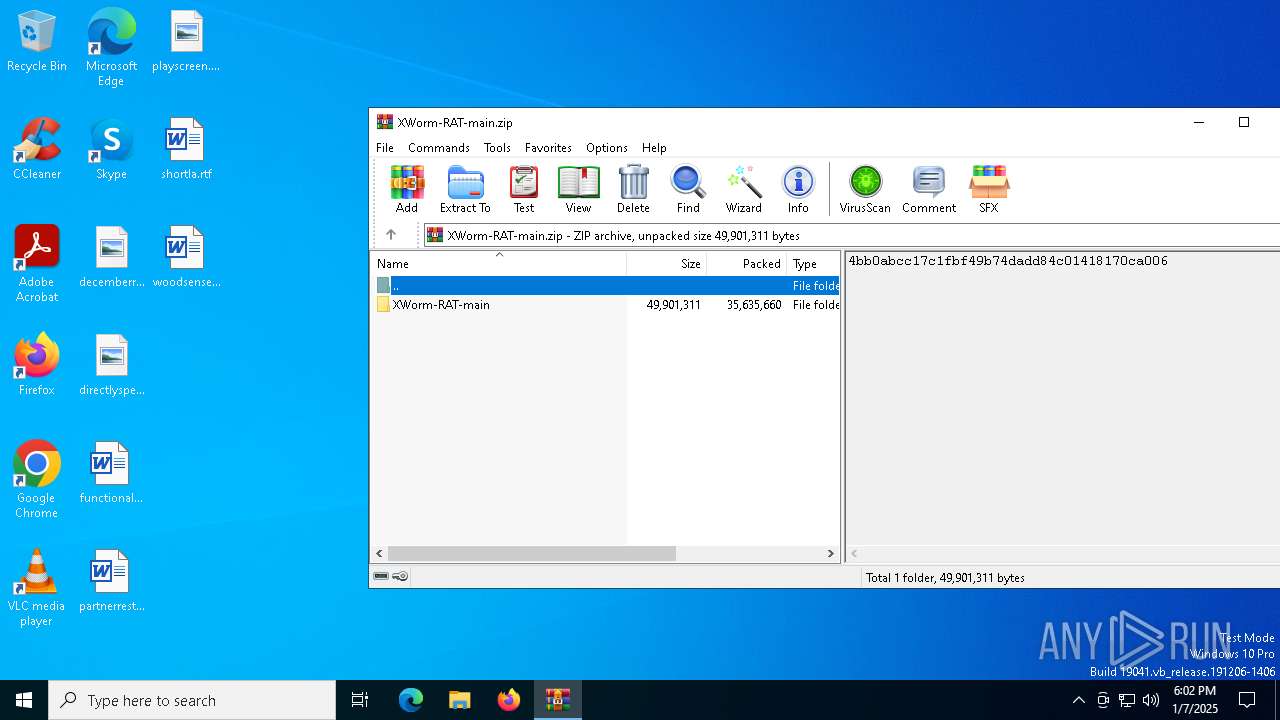This screenshot has height=720, width=1280.
Task: Open the Options menu
Action: (607, 147)
